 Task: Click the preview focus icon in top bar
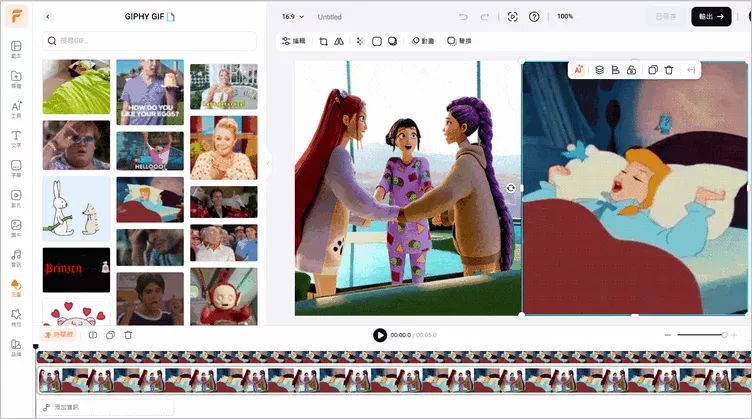(x=512, y=17)
